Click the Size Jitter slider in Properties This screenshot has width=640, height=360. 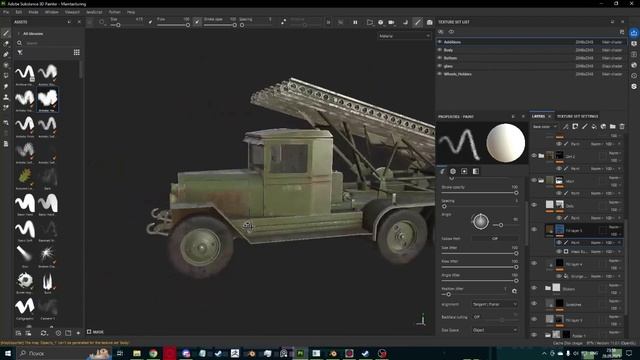pos(479,253)
